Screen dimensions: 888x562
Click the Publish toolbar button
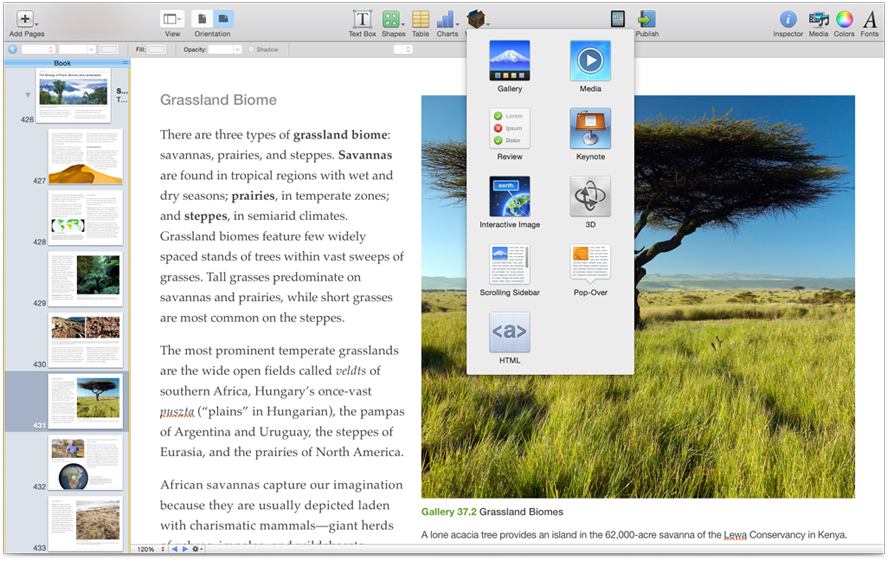646,19
